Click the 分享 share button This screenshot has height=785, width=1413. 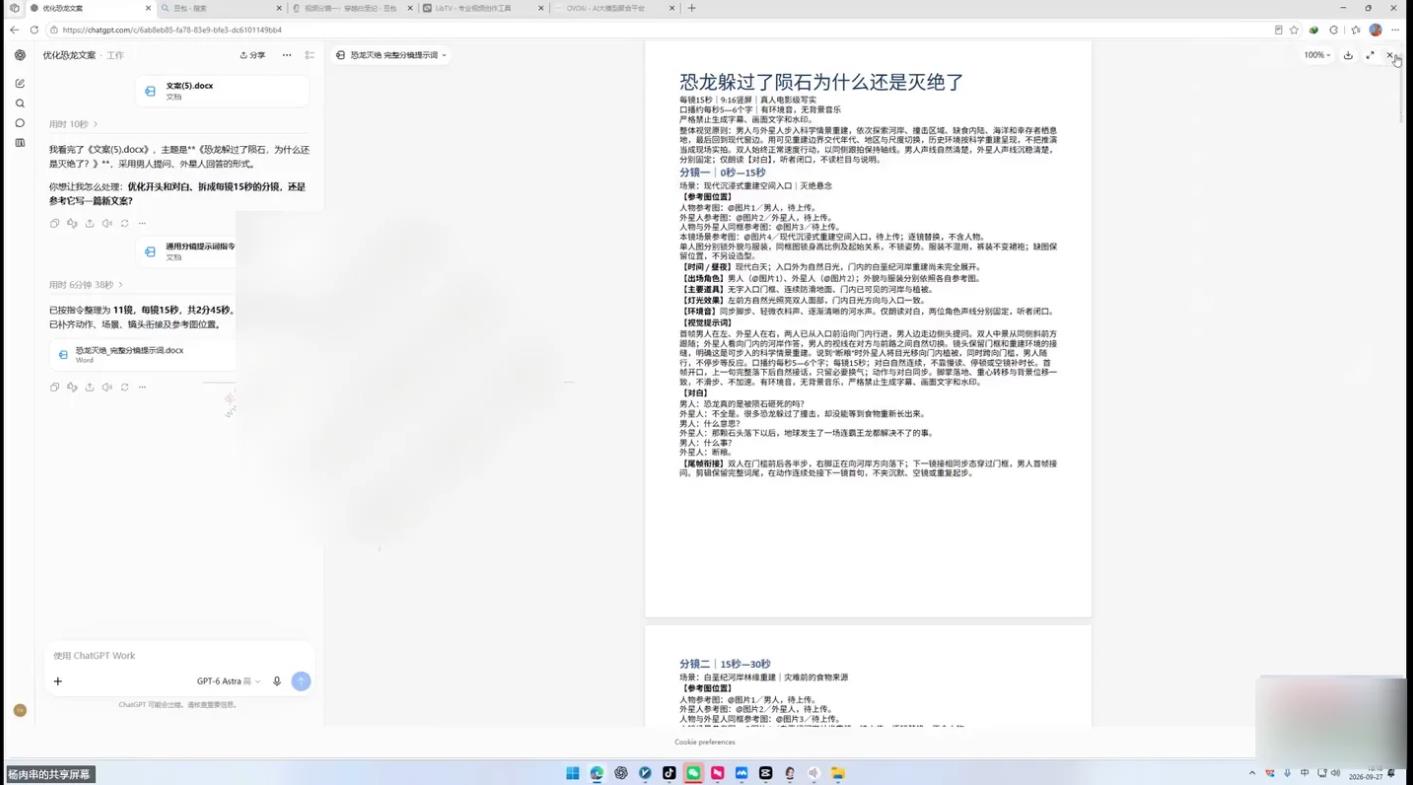pyautogui.click(x=253, y=55)
